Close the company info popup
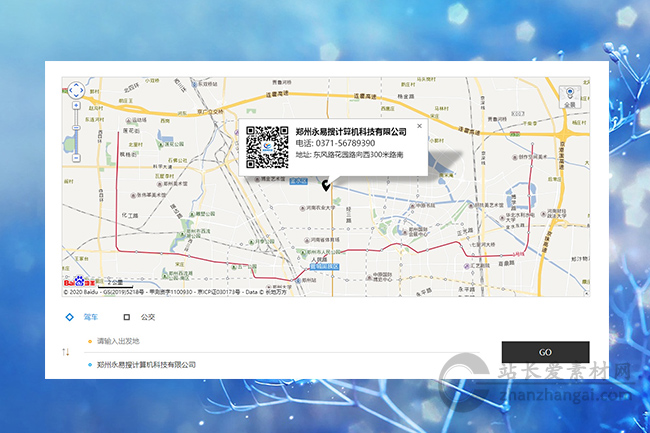This screenshot has height=433, width=650. [420, 126]
